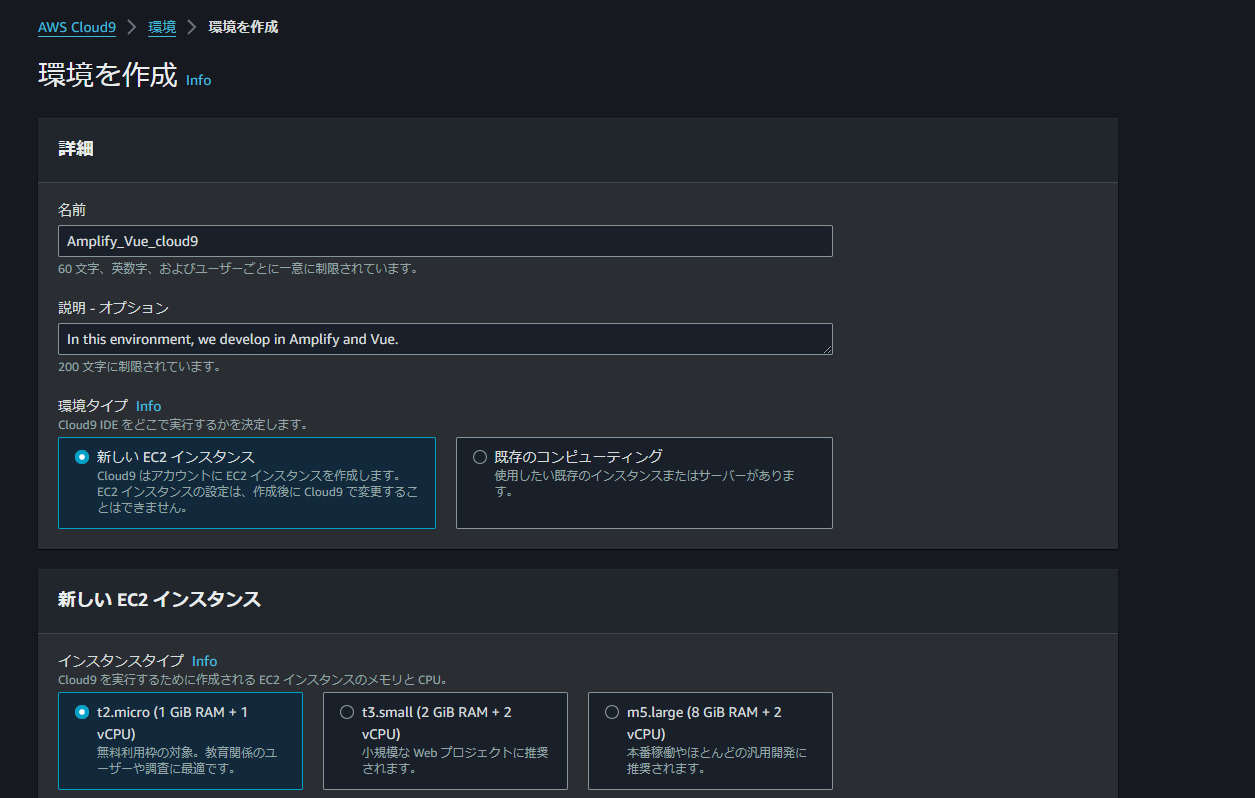Open Info link next to インスタンスタイプ
The height and width of the screenshot is (798, 1255).
click(204, 661)
